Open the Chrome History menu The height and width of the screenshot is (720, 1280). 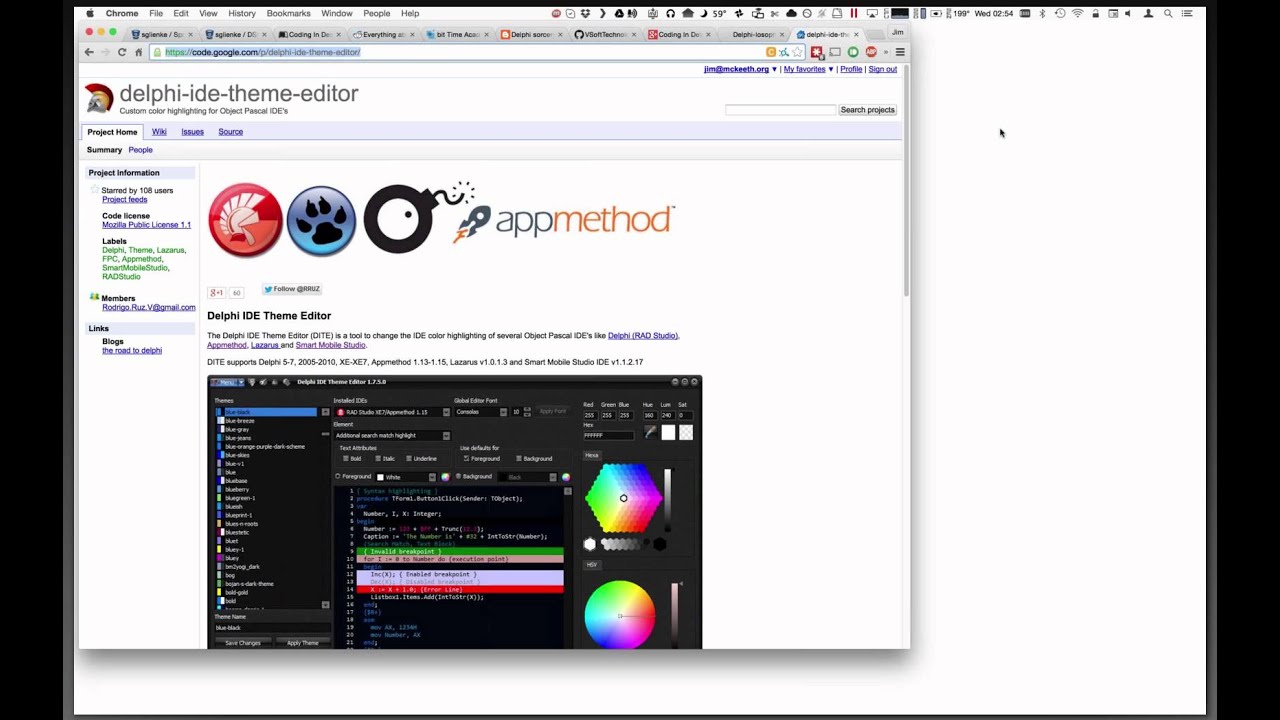241,13
